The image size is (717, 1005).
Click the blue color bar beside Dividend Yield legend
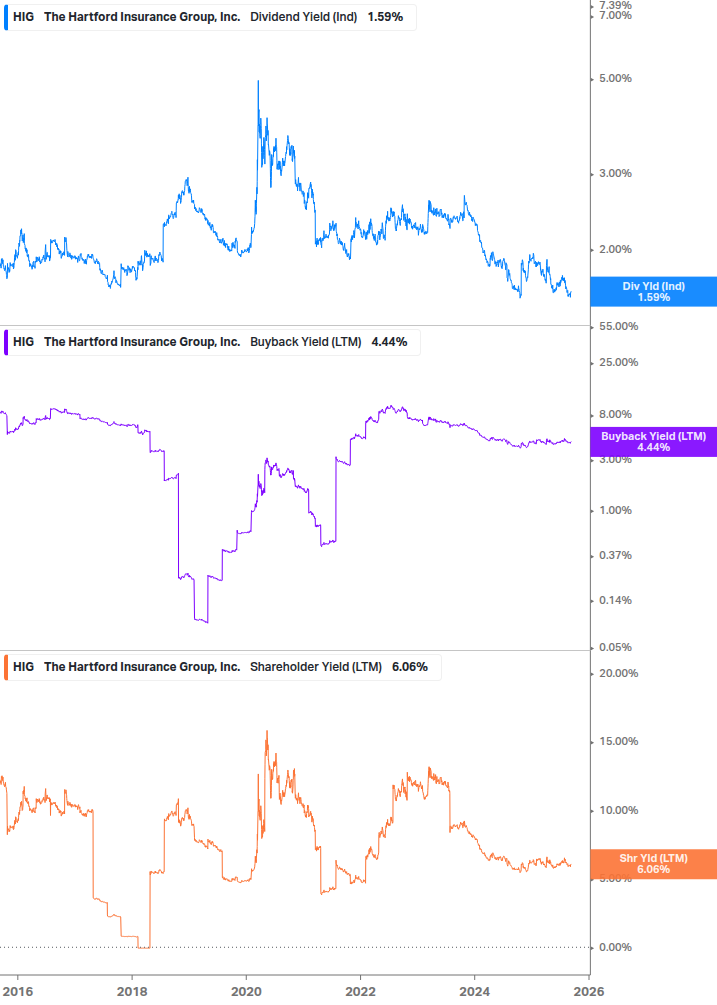[6, 17]
